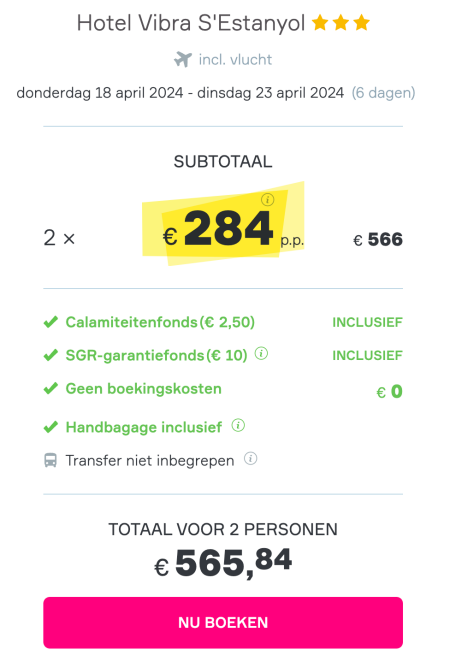Click the checkmark beside Geen boekingskosten
Viewport: 450px width, 661px height.
pos(51,388)
